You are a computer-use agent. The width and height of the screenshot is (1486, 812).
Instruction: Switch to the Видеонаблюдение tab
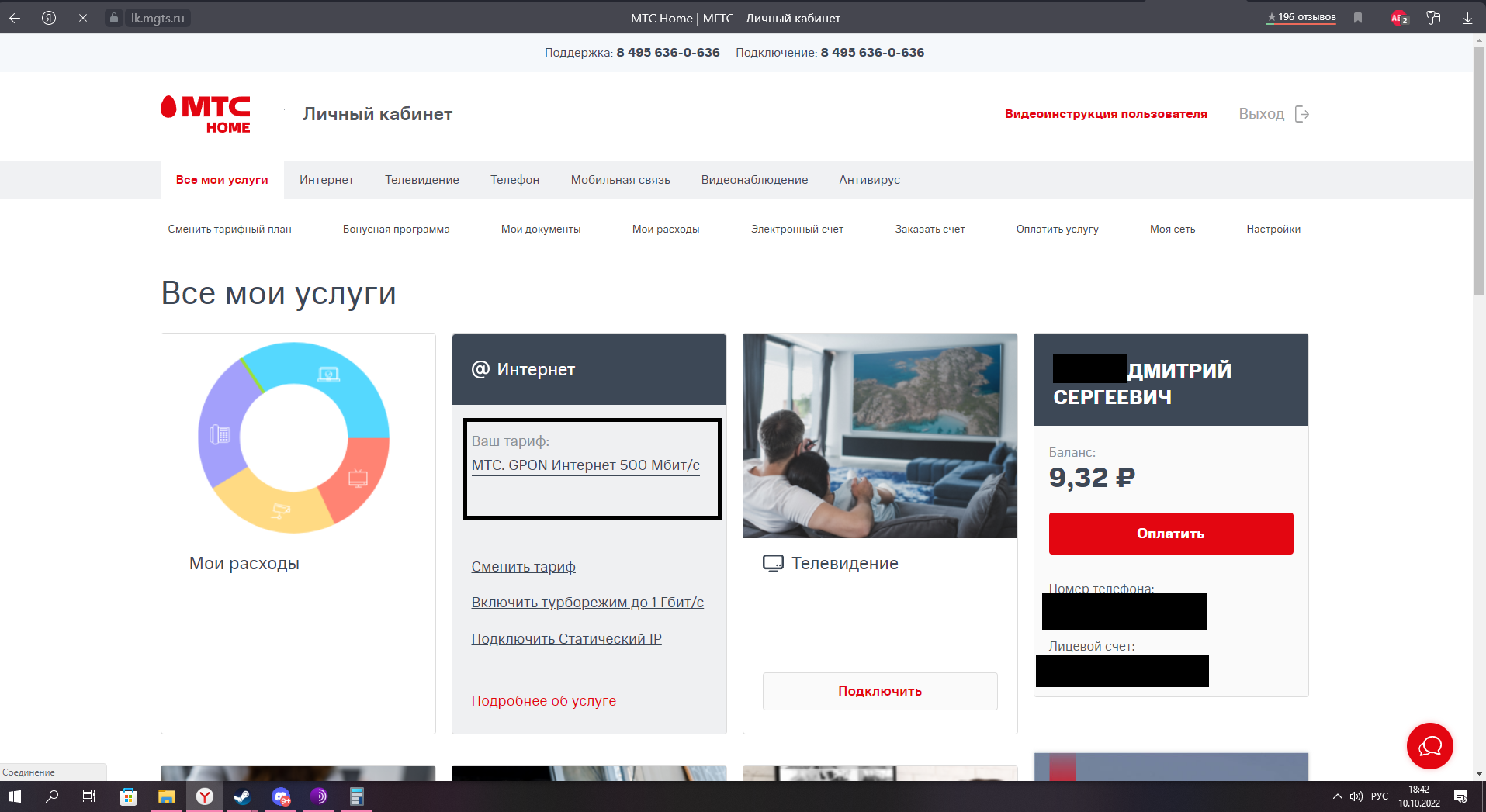click(755, 180)
